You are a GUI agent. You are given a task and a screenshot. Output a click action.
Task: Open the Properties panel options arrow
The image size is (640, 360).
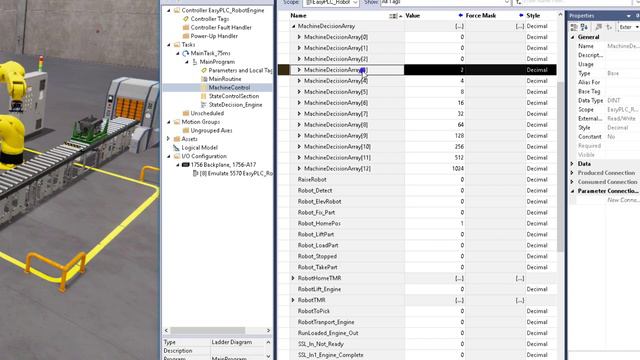629,16
